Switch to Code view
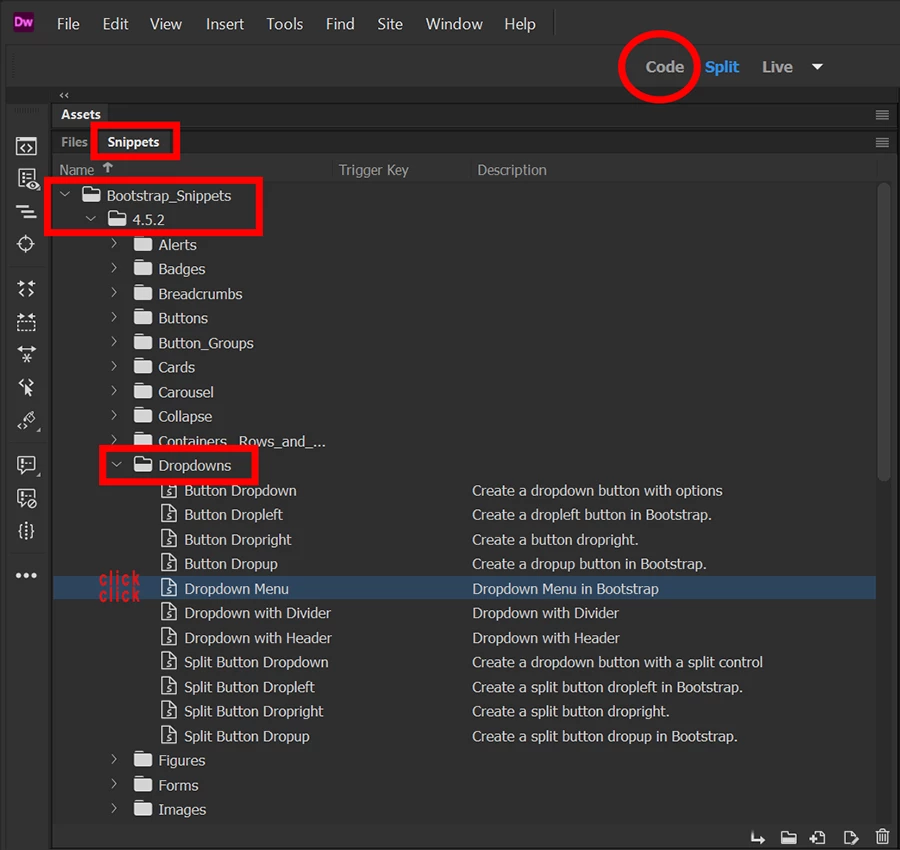 664,67
